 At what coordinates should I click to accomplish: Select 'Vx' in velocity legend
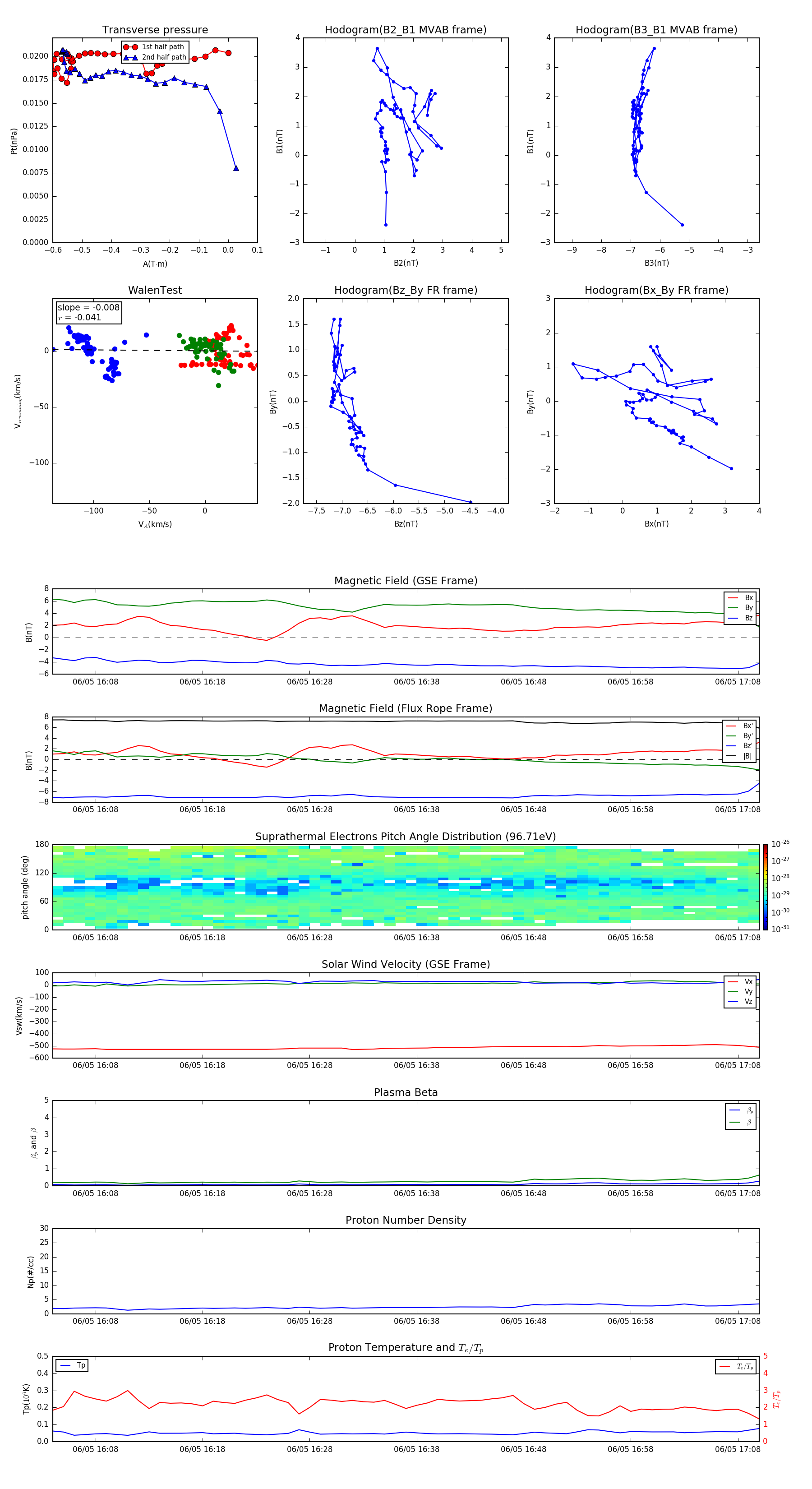click(x=741, y=981)
